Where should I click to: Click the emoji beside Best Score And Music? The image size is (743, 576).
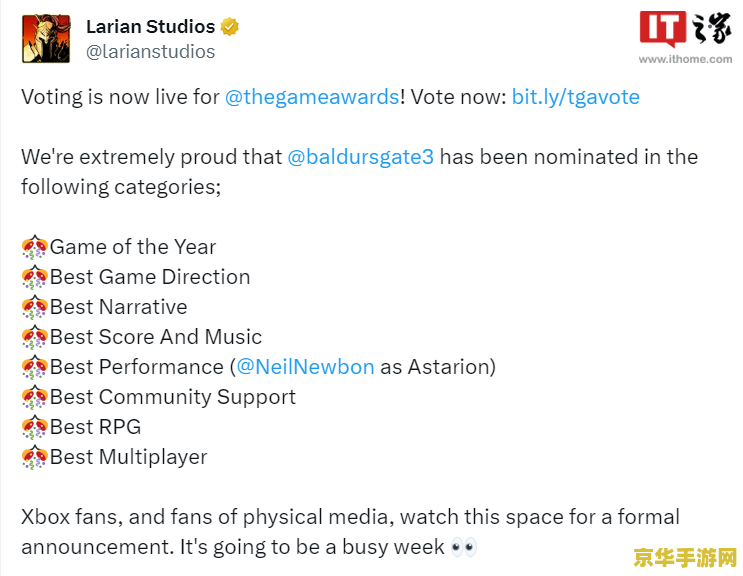34,337
